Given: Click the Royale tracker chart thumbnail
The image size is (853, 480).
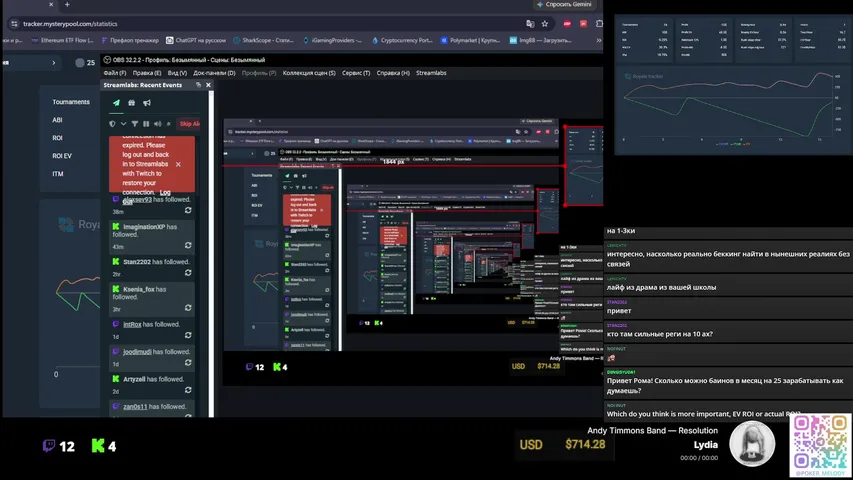Looking at the screenshot, I should click(x=731, y=111).
